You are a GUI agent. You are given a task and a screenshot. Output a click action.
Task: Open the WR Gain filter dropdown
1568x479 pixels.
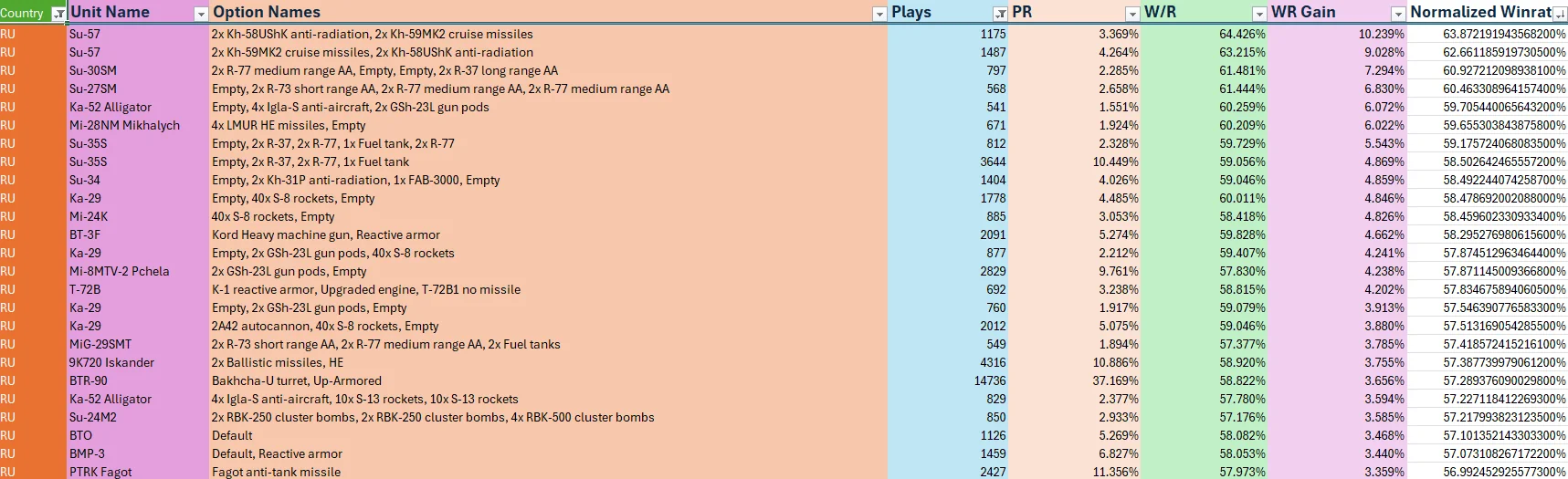pyautogui.click(x=1398, y=14)
